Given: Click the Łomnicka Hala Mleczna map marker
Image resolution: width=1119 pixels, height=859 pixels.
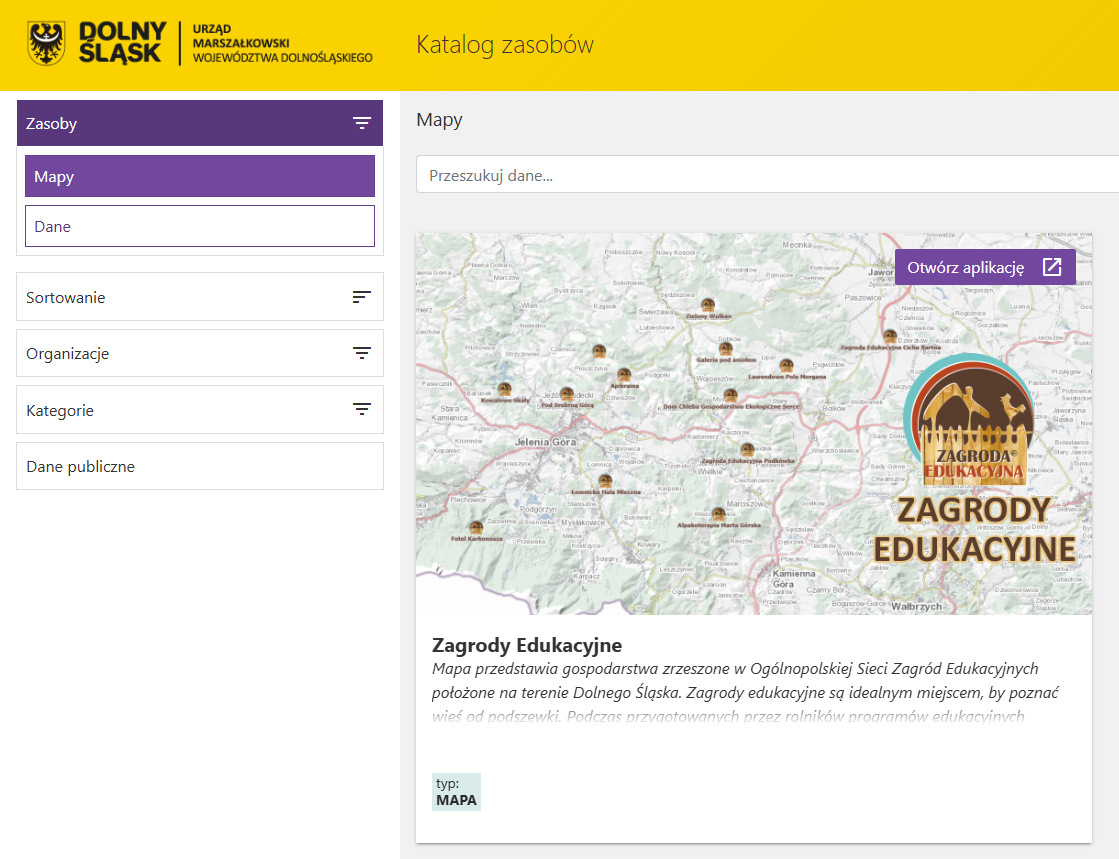Looking at the screenshot, I should click(605, 482).
